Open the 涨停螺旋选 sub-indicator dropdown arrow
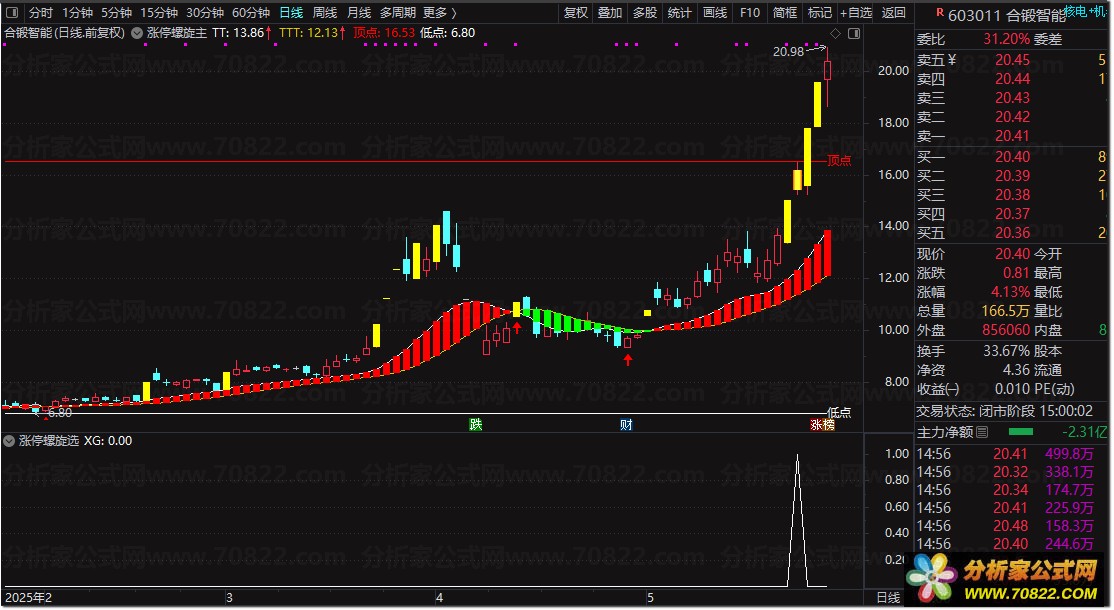The image size is (1114, 610). click(x=9, y=441)
